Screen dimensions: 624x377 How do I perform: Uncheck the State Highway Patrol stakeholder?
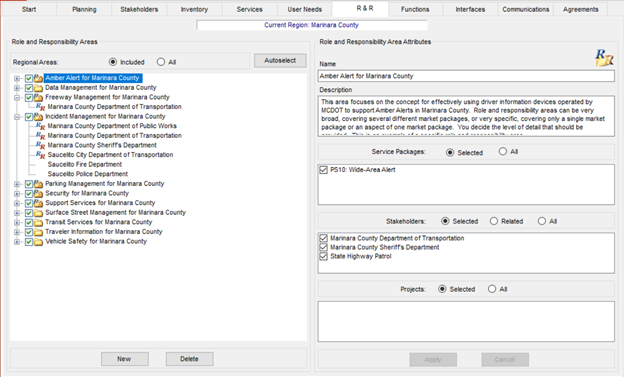click(x=324, y=256)
